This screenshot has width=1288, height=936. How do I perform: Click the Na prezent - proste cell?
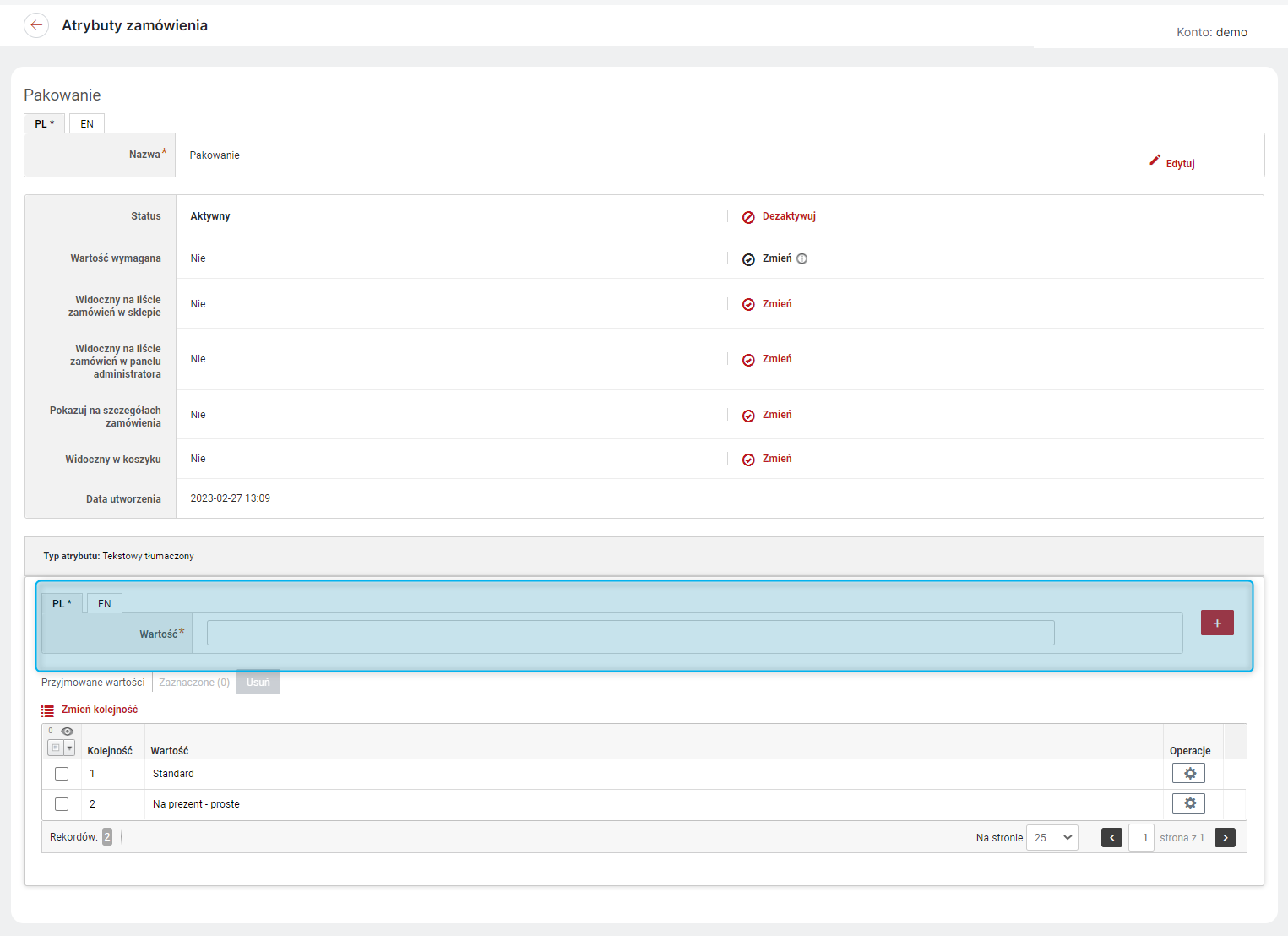[196, 804]
